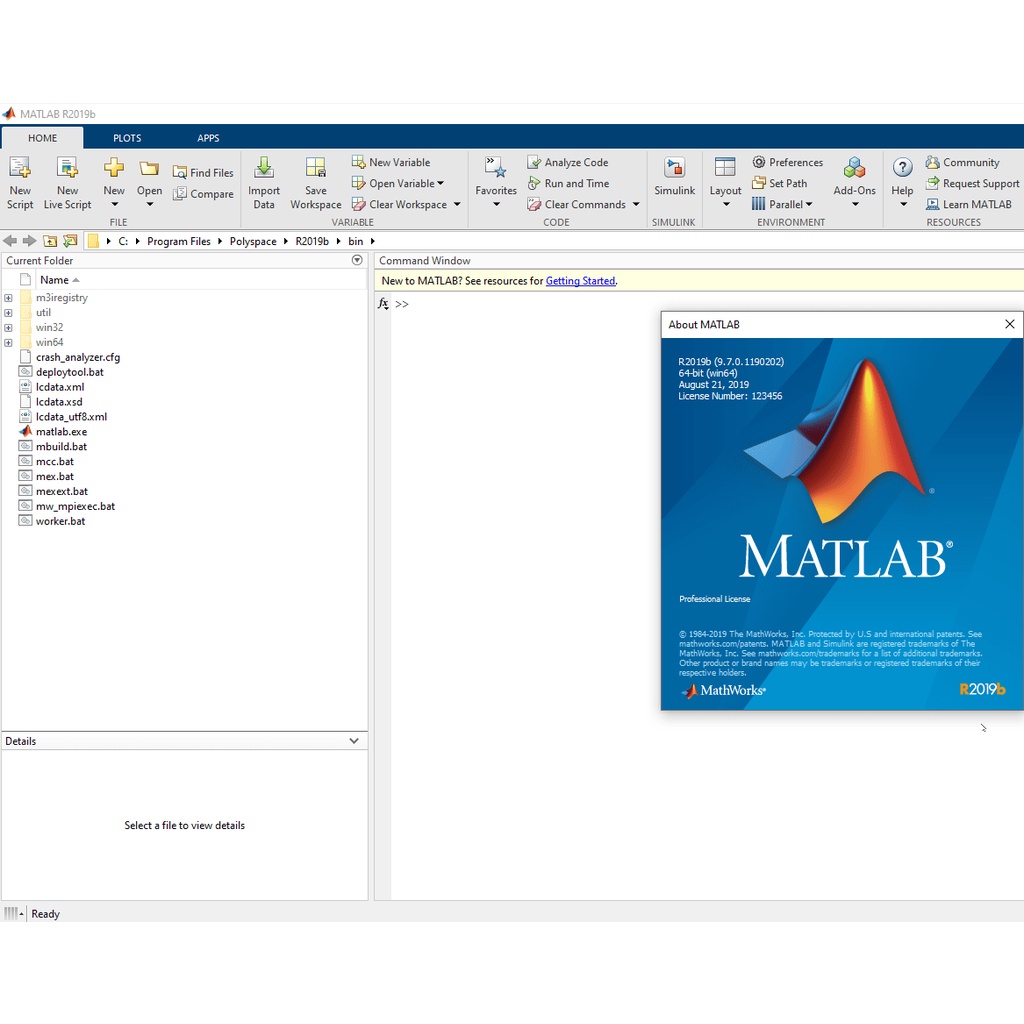Select matlab.exe in the file list

tap(61, 432)
